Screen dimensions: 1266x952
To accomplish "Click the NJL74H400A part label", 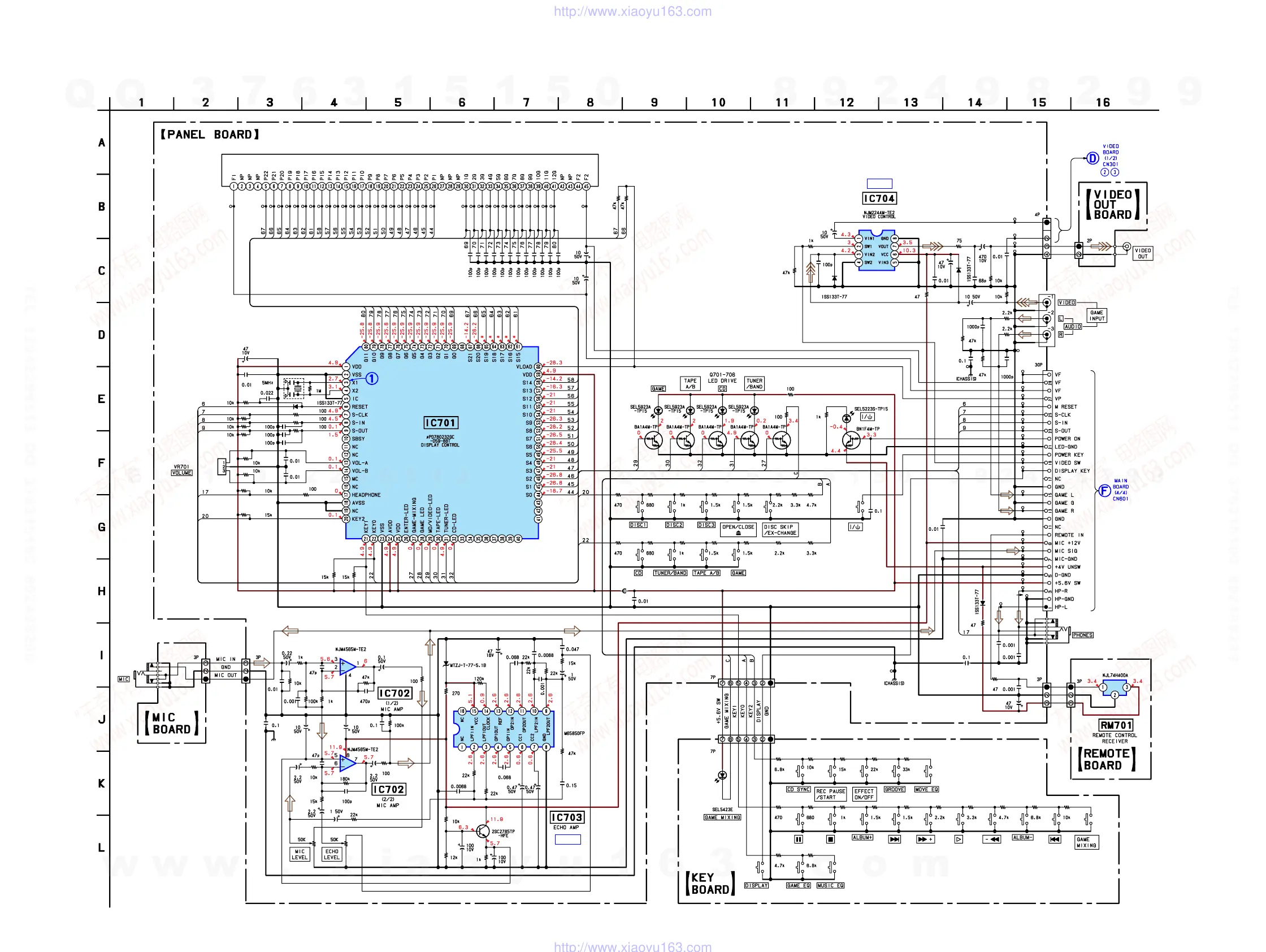I will point(1115,676).
